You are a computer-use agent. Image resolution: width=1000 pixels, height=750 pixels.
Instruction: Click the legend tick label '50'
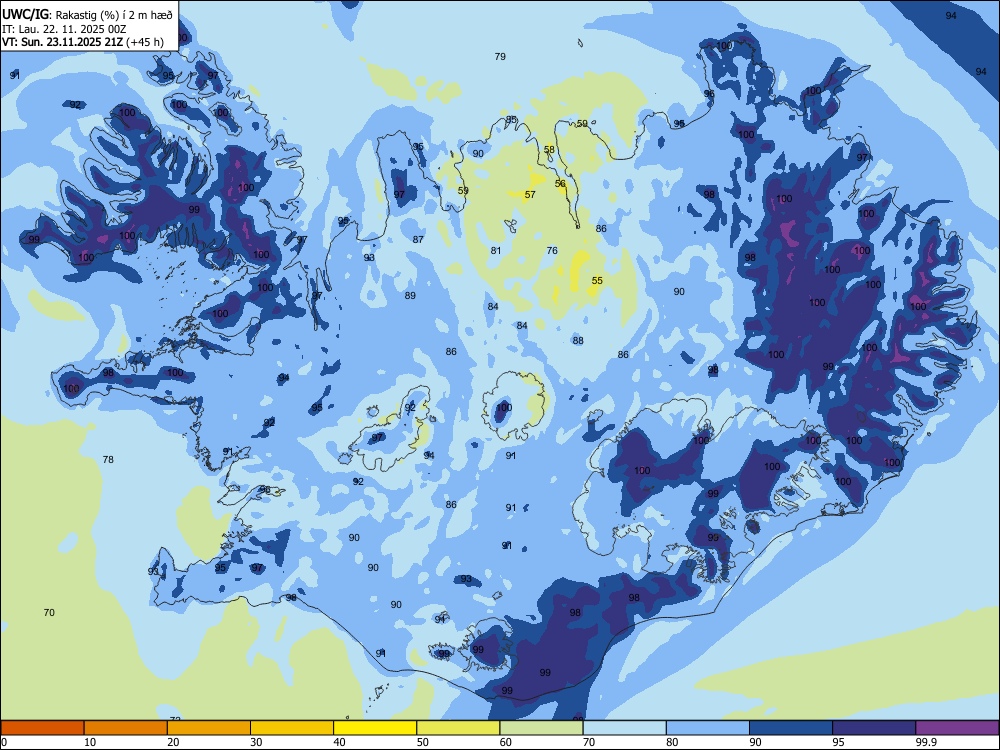(x=422, y=742)
